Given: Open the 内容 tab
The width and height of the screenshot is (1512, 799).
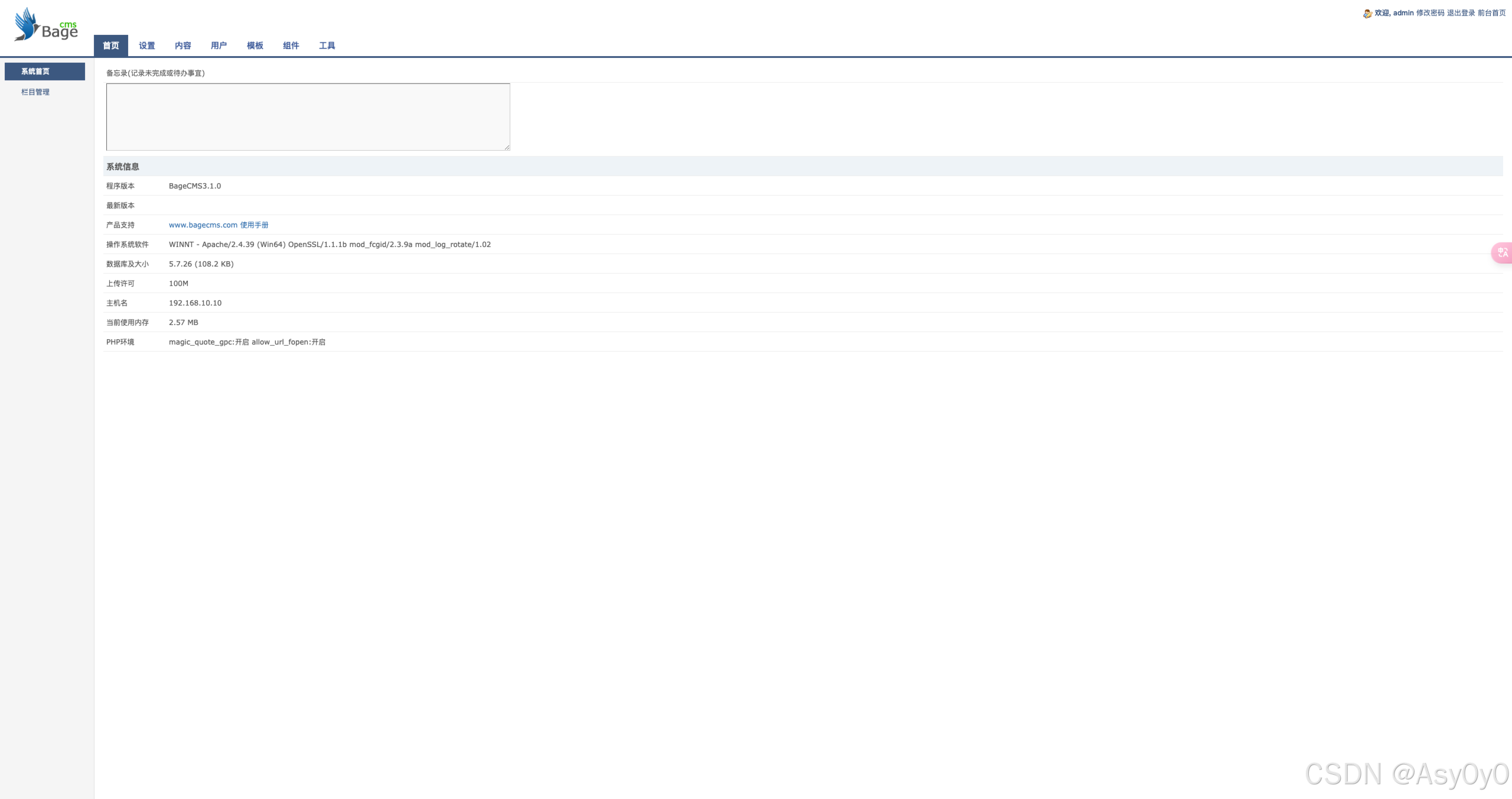Looking at the screenshot, I should (183, 46).
